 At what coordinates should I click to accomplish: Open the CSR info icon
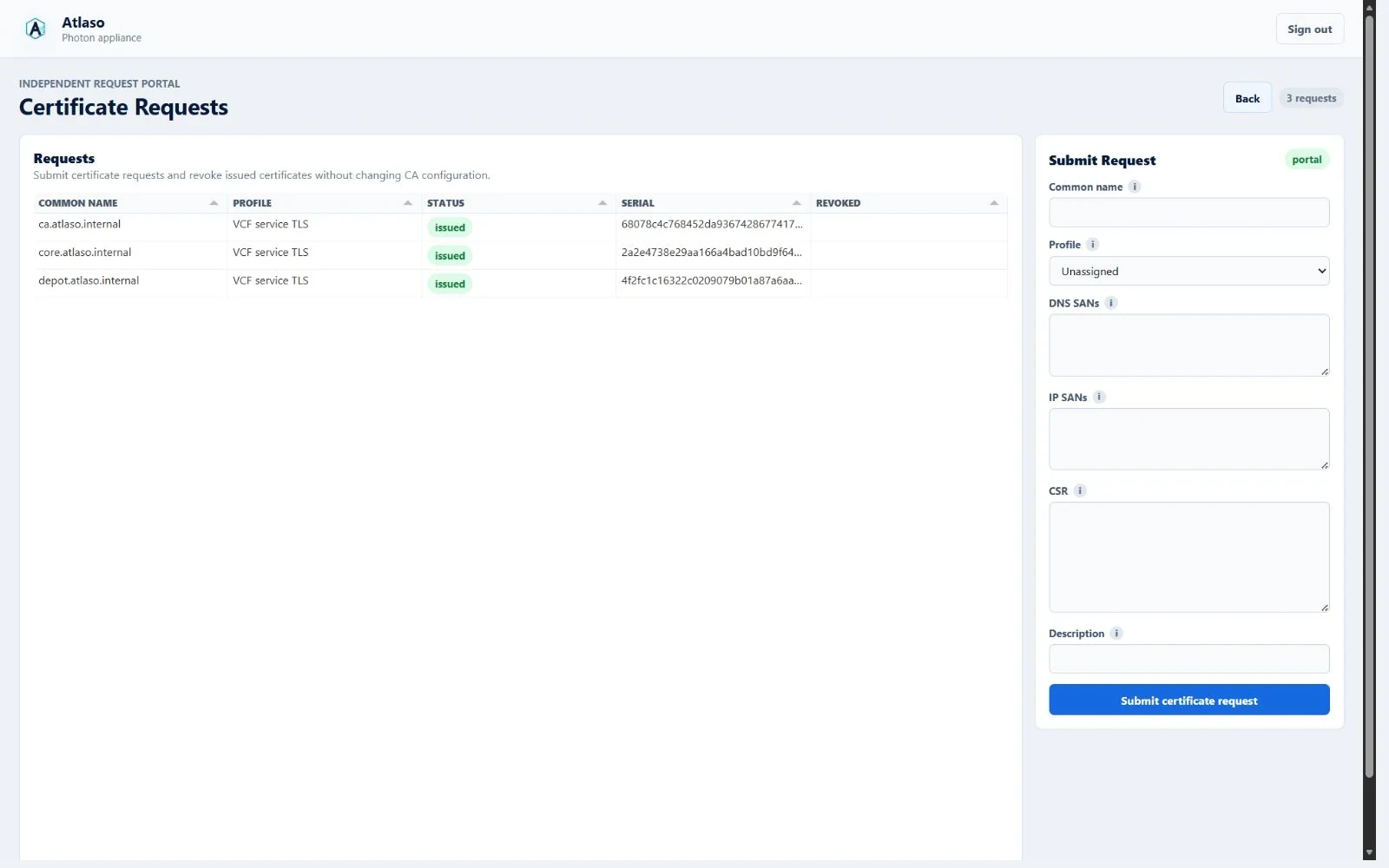1080,490
